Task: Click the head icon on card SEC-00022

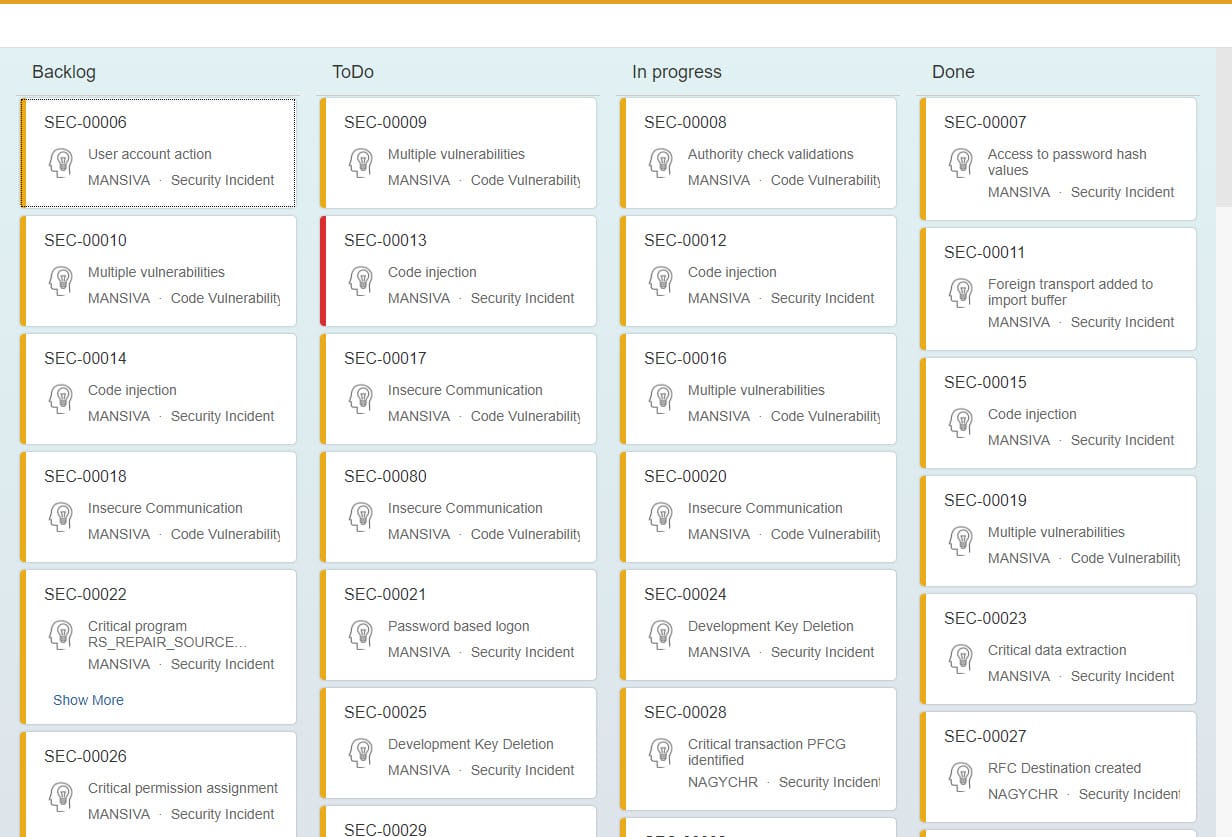Action: click(x=62, y=634)
